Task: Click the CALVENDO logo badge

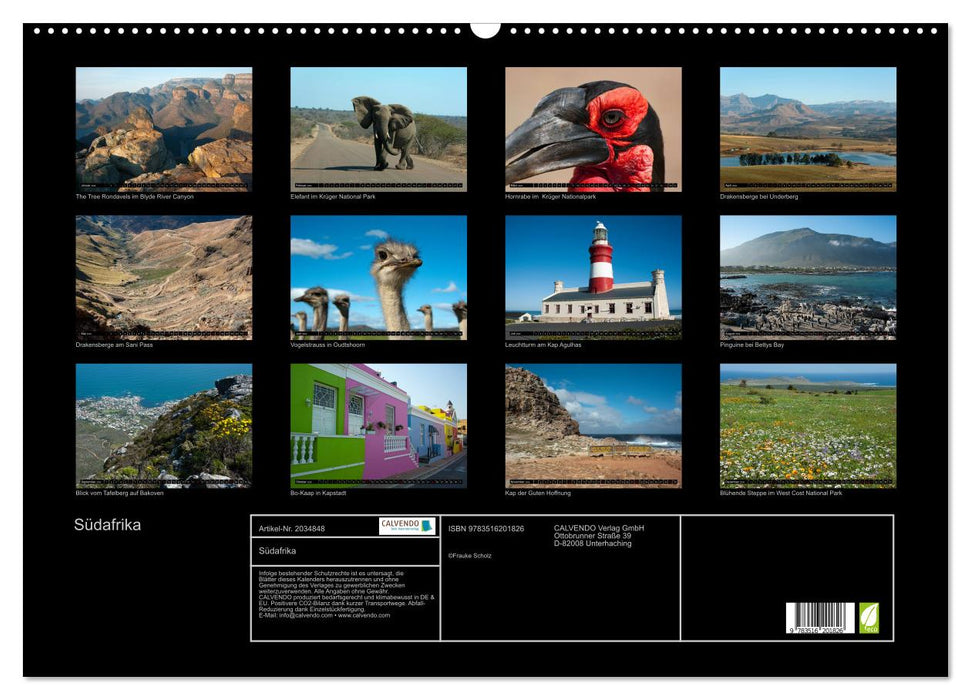Action: (407, 526)
